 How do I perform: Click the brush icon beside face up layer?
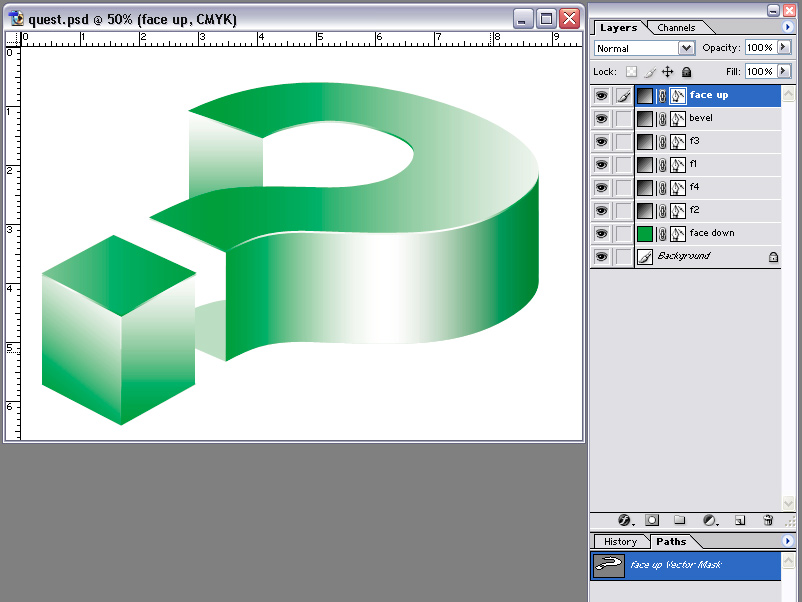click(623, 96)
